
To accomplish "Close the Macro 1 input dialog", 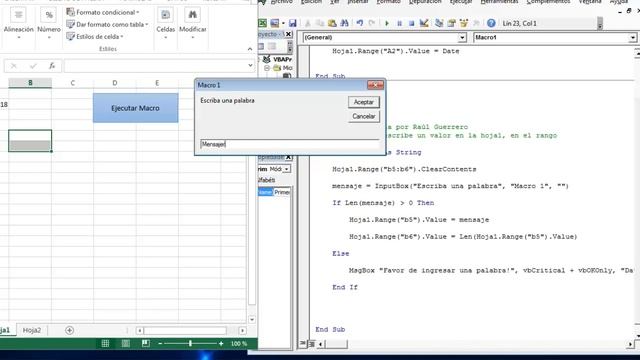I will coord(375,85).
